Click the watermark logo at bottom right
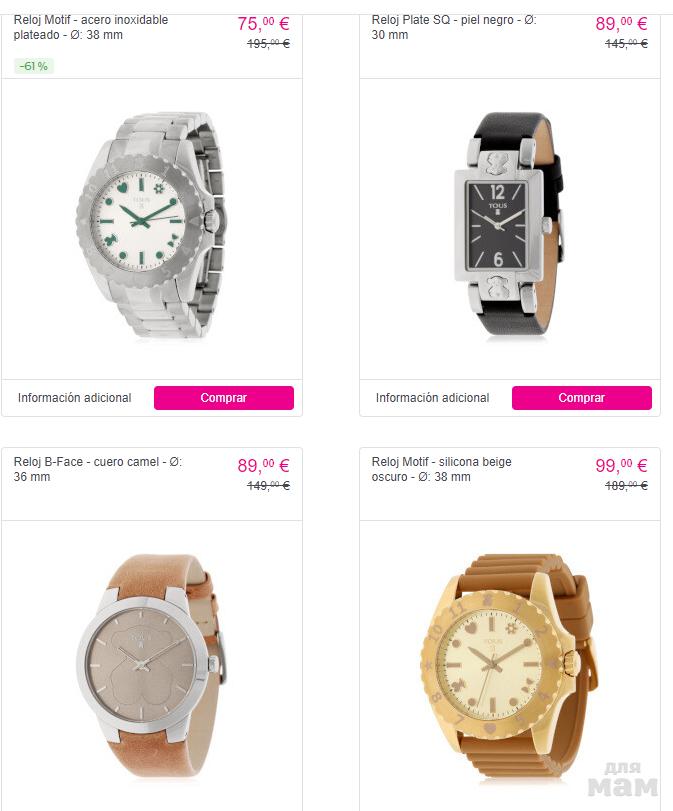The image size is (673, 811). pos(623,779)
